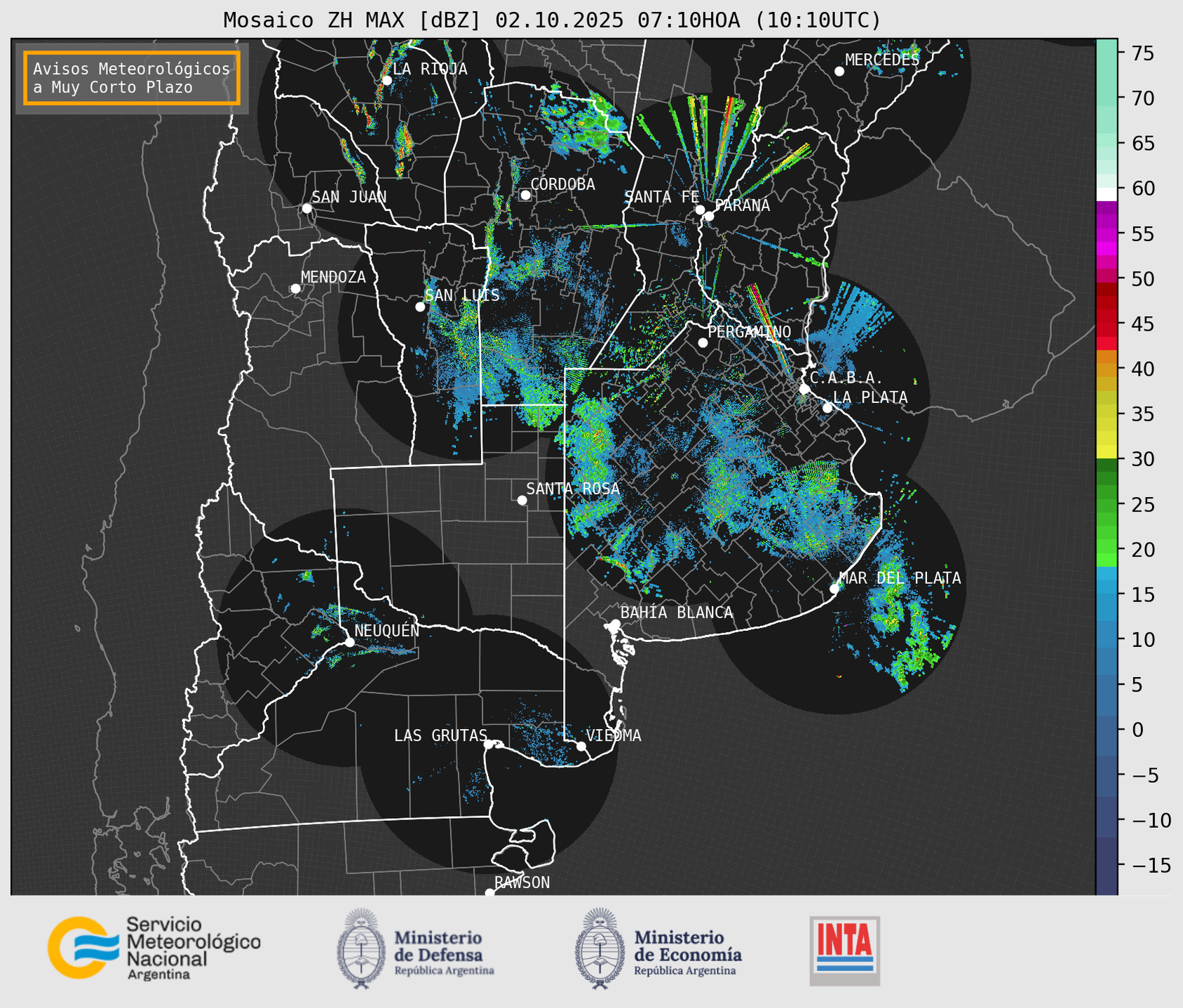Viewport: 1183px width, 1008px height.
Task: Select the San Luis city marker dot
Action: point(420,306)
